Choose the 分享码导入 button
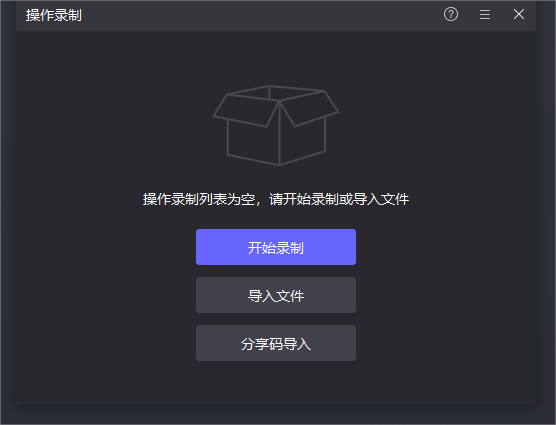Screen dimensions: 556x425 pos(276,343)
